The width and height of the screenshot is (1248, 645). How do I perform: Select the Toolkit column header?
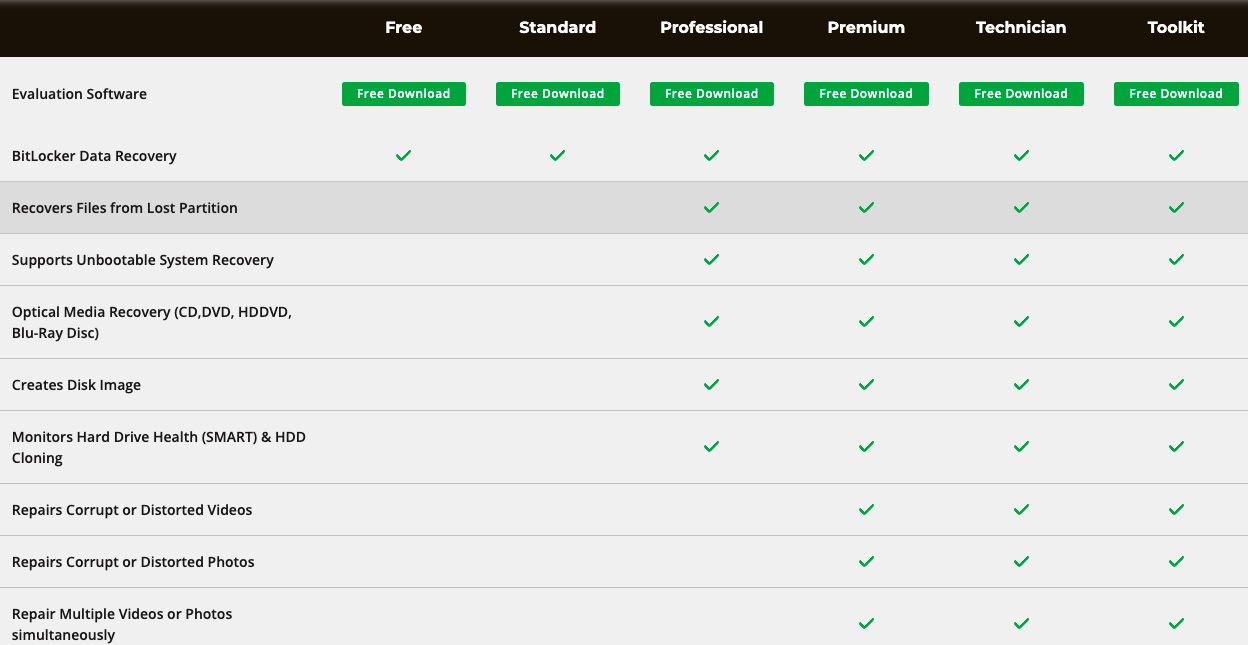coord(1176,28)
